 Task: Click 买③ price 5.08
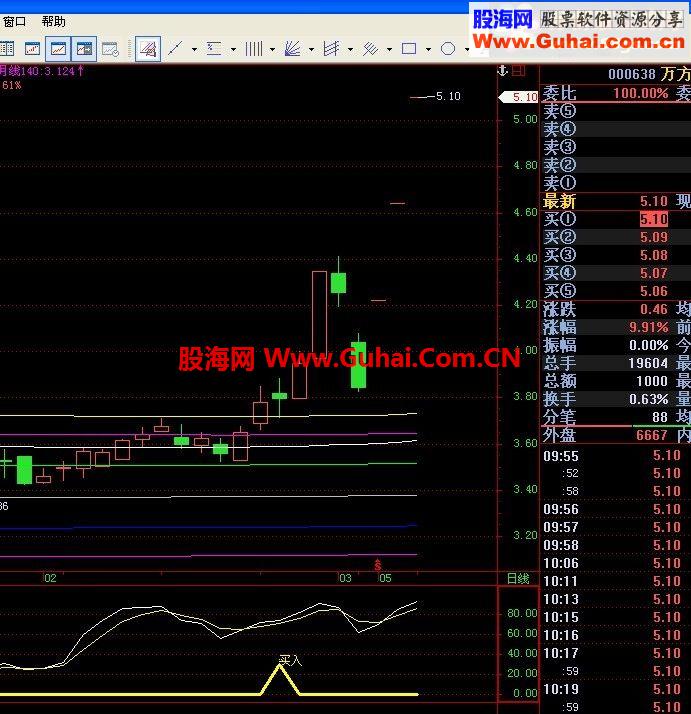[654, 255]
